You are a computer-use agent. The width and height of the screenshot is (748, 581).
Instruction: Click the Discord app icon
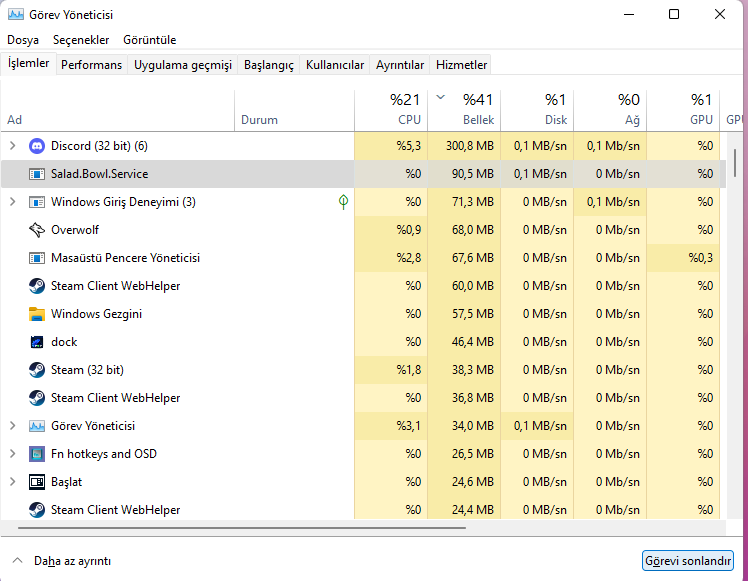38,146
